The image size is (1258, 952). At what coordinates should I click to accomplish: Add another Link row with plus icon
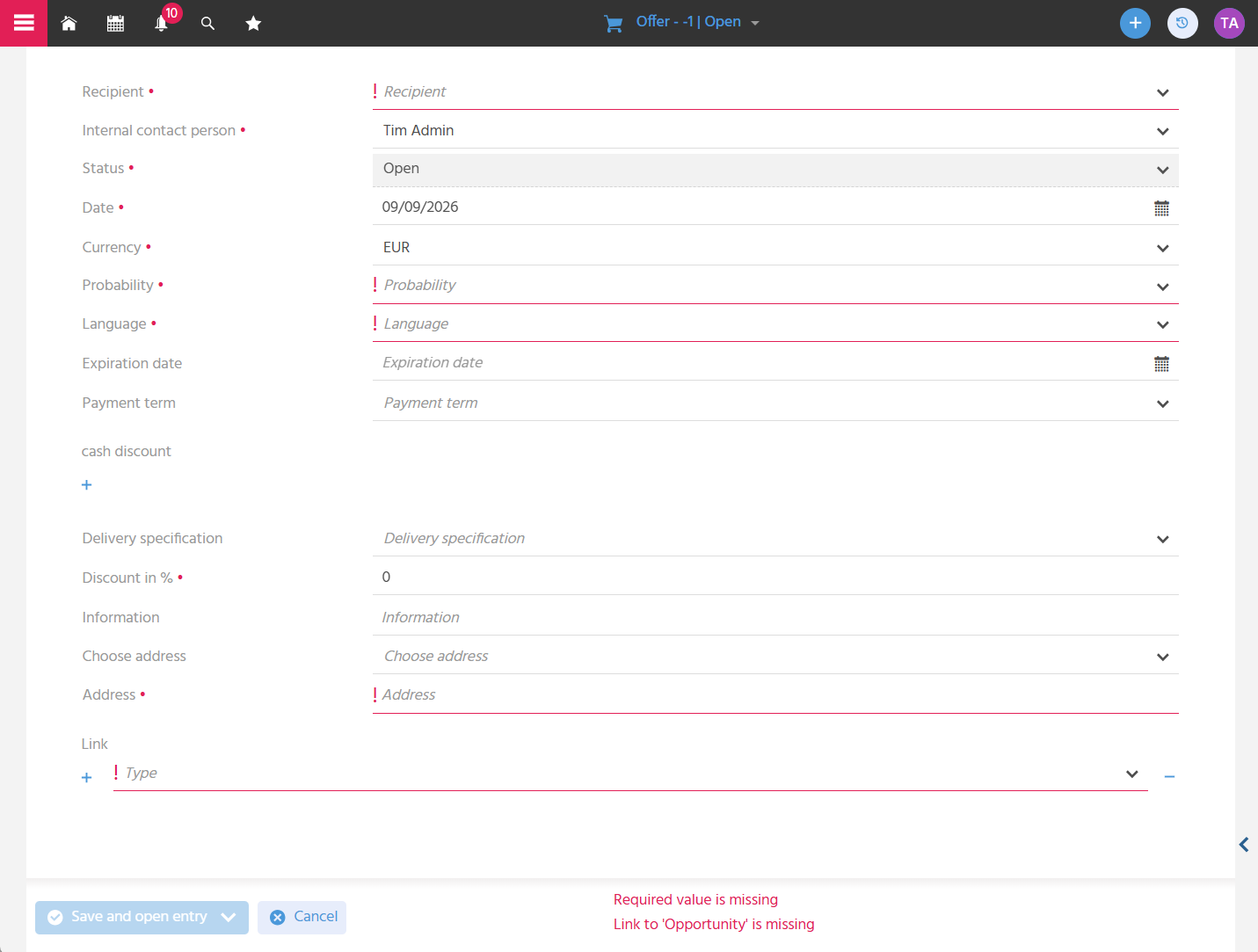click(86, 778)
